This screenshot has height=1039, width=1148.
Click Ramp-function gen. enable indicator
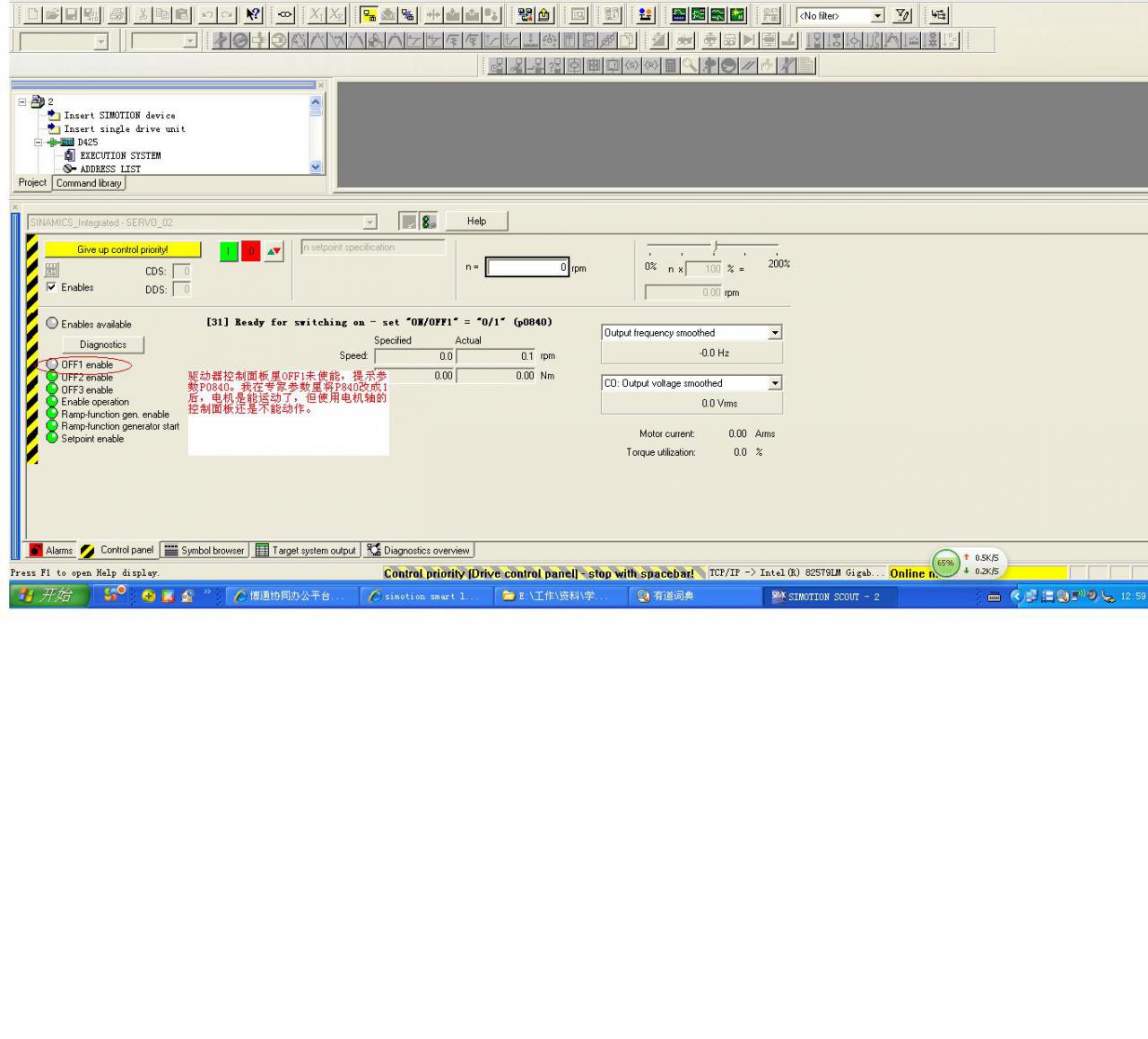tap(52, 415)
